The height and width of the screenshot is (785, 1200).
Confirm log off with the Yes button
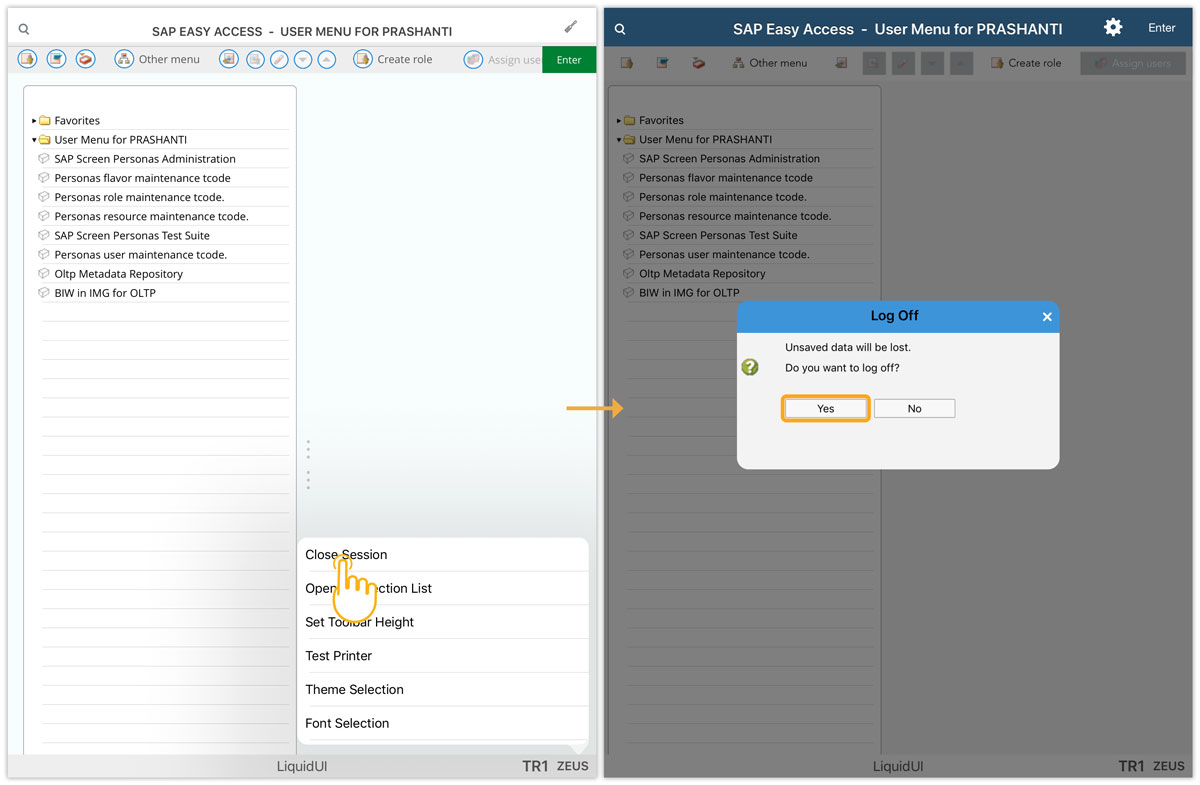point(825,408)
